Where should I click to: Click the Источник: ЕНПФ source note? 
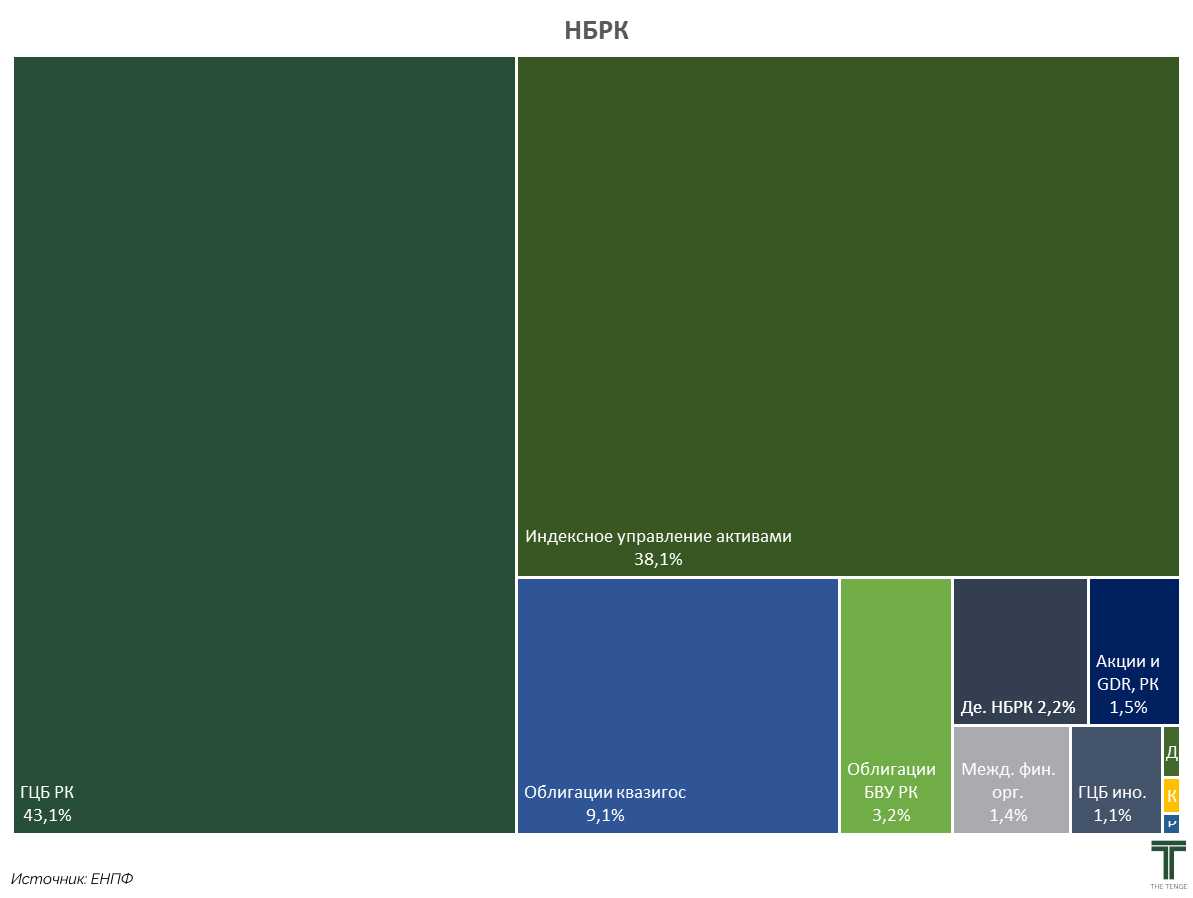(x=72, y=879)
